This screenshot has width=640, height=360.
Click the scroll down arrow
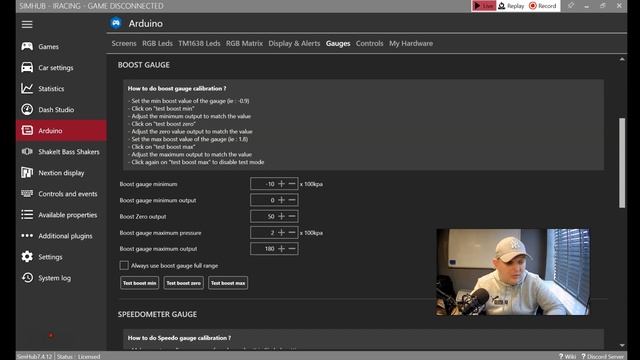622,345
